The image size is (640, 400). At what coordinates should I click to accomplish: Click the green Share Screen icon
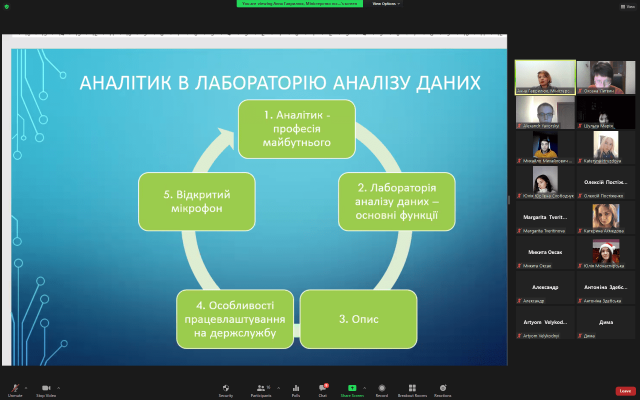(x=352, y=387)
